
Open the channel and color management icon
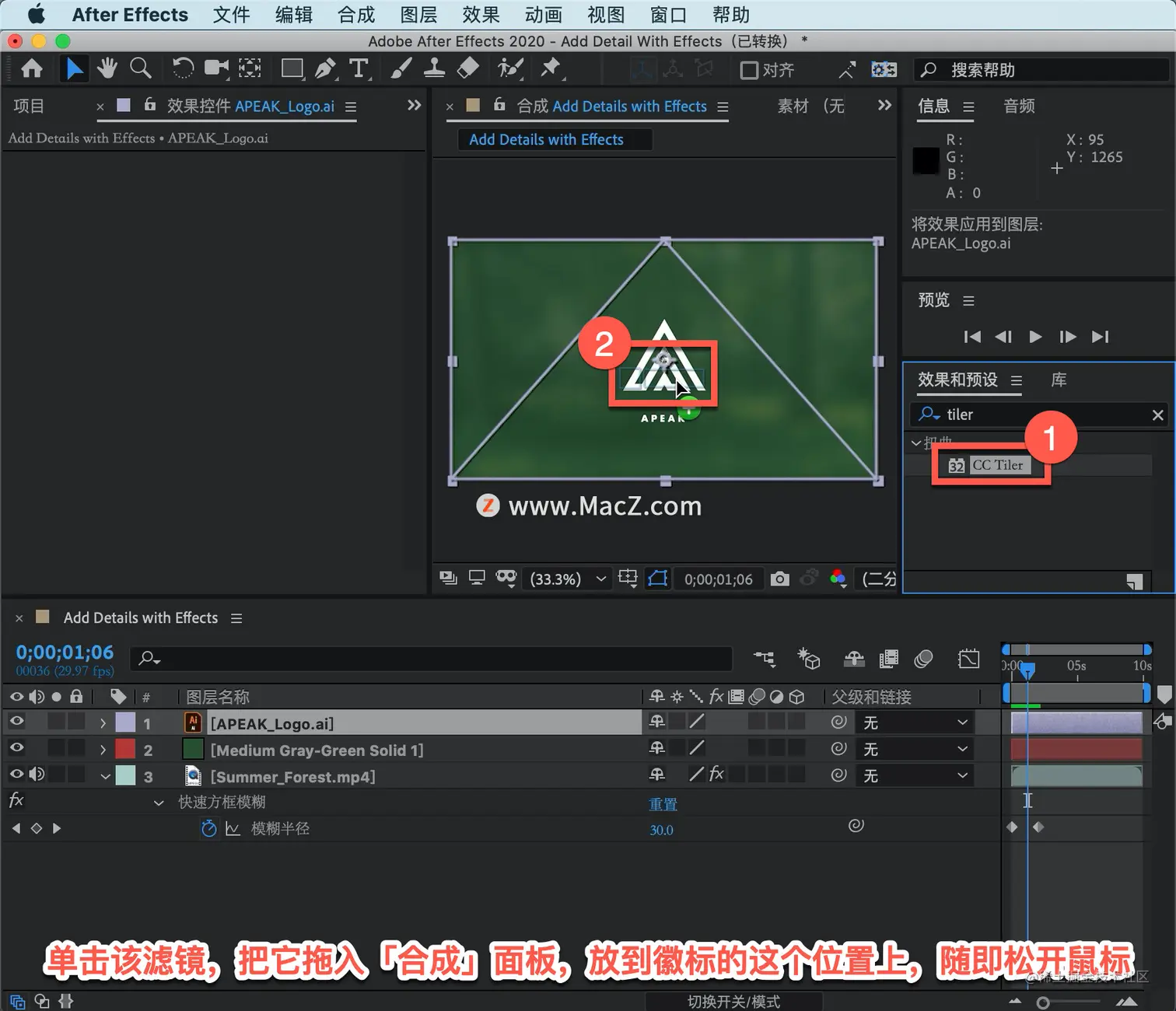(x=838, y=579)
